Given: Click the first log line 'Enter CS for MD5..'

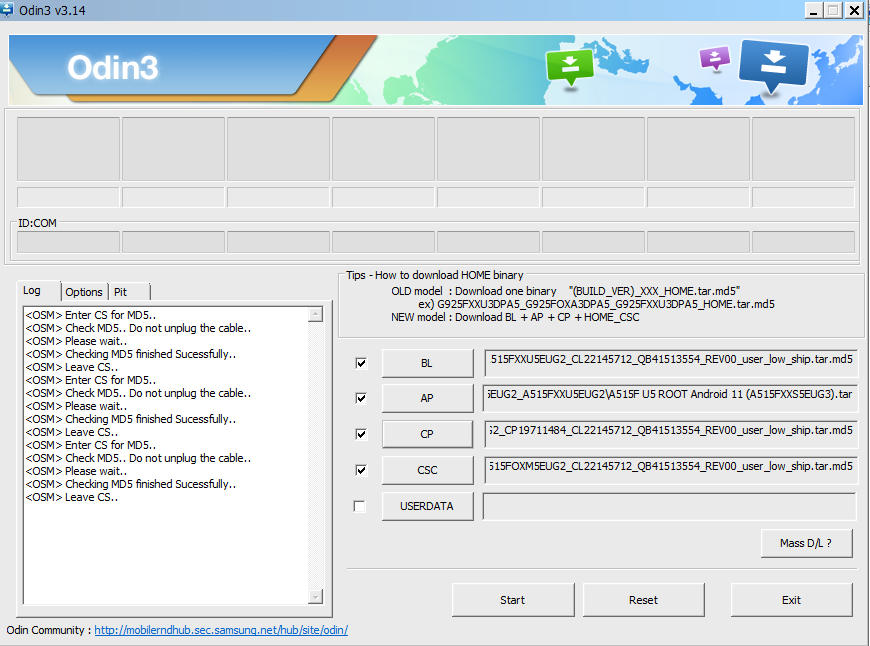Looking at the screenshot, I should click(90, 315).
